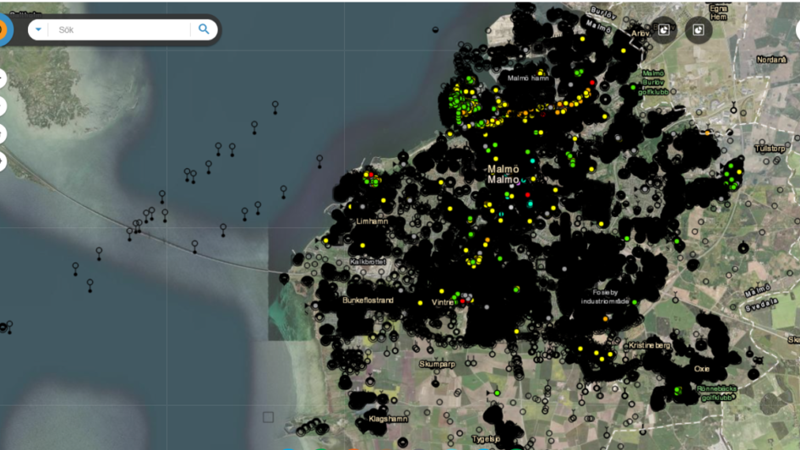Select the green marker beside Malmö Burlöv golfklubb
800x450 pixels.
633,88
